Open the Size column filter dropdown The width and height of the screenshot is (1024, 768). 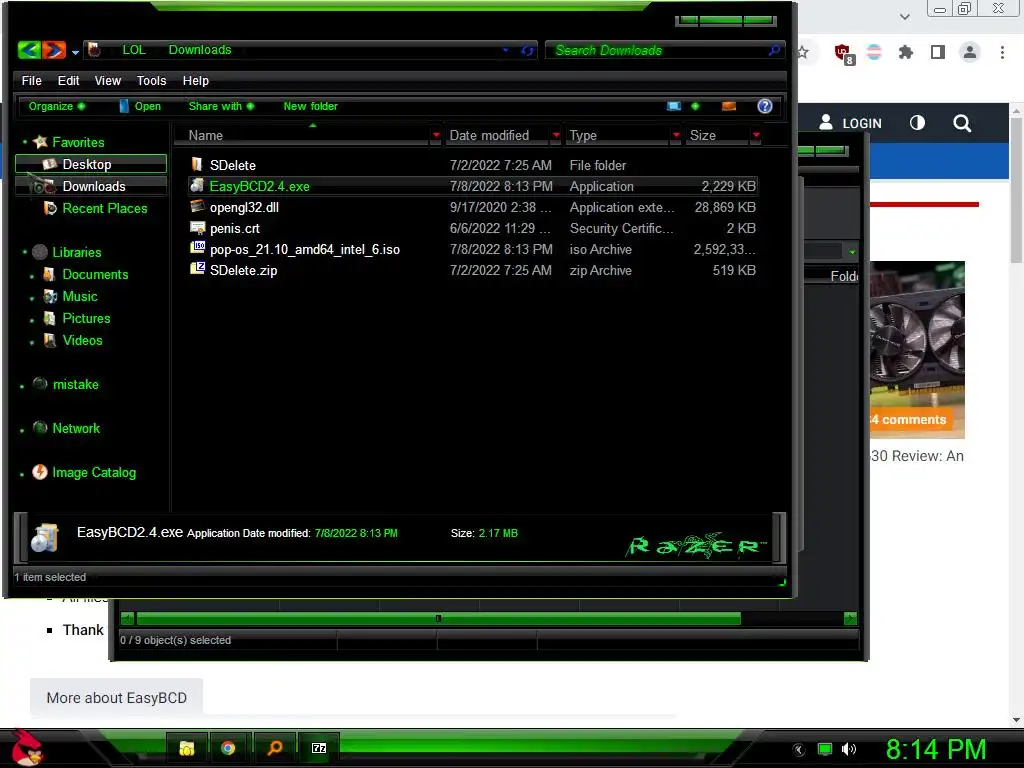tap(756, 135)
